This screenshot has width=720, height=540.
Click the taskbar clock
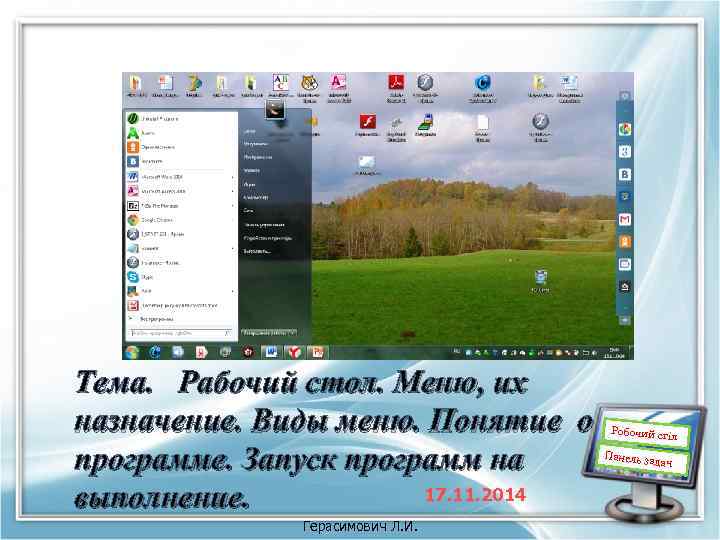click(614, 353)
